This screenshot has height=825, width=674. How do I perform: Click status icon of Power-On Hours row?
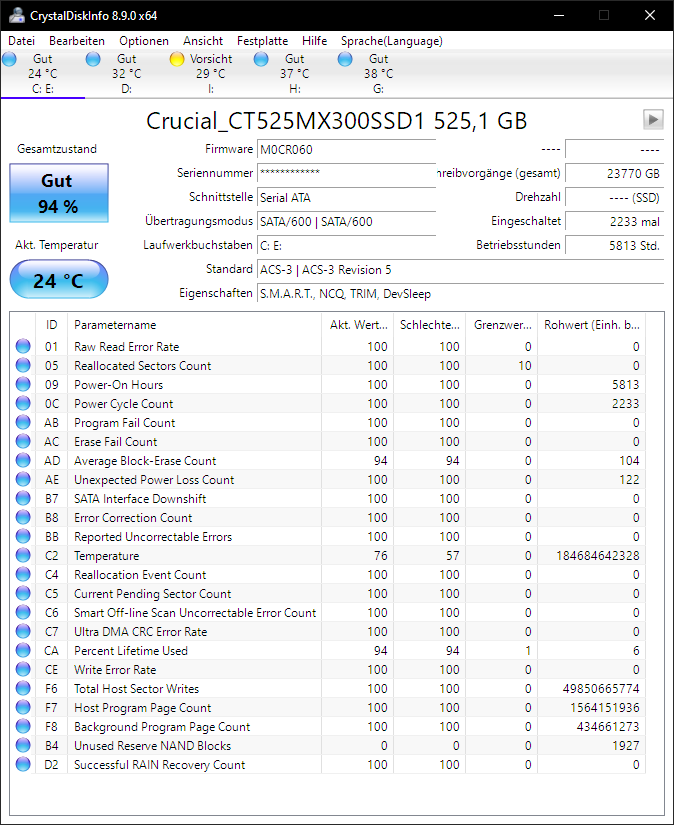(23, 384)
